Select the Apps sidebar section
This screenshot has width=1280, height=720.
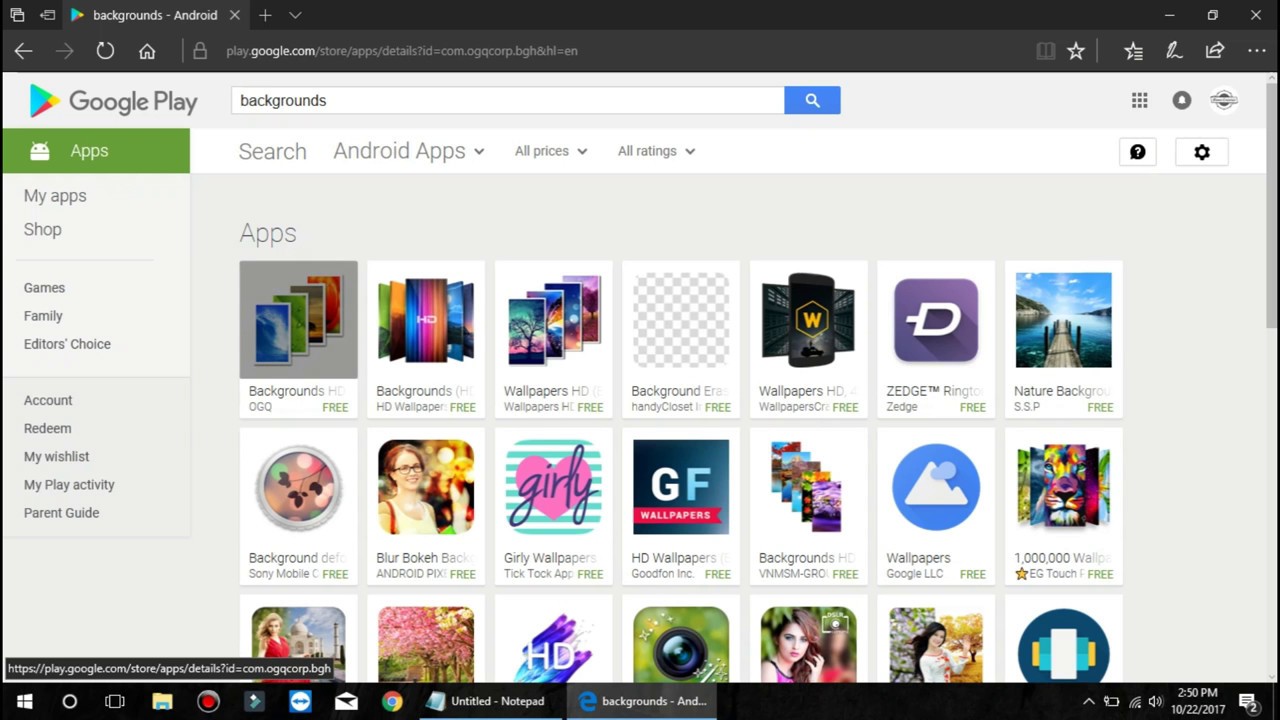point(96,151)
